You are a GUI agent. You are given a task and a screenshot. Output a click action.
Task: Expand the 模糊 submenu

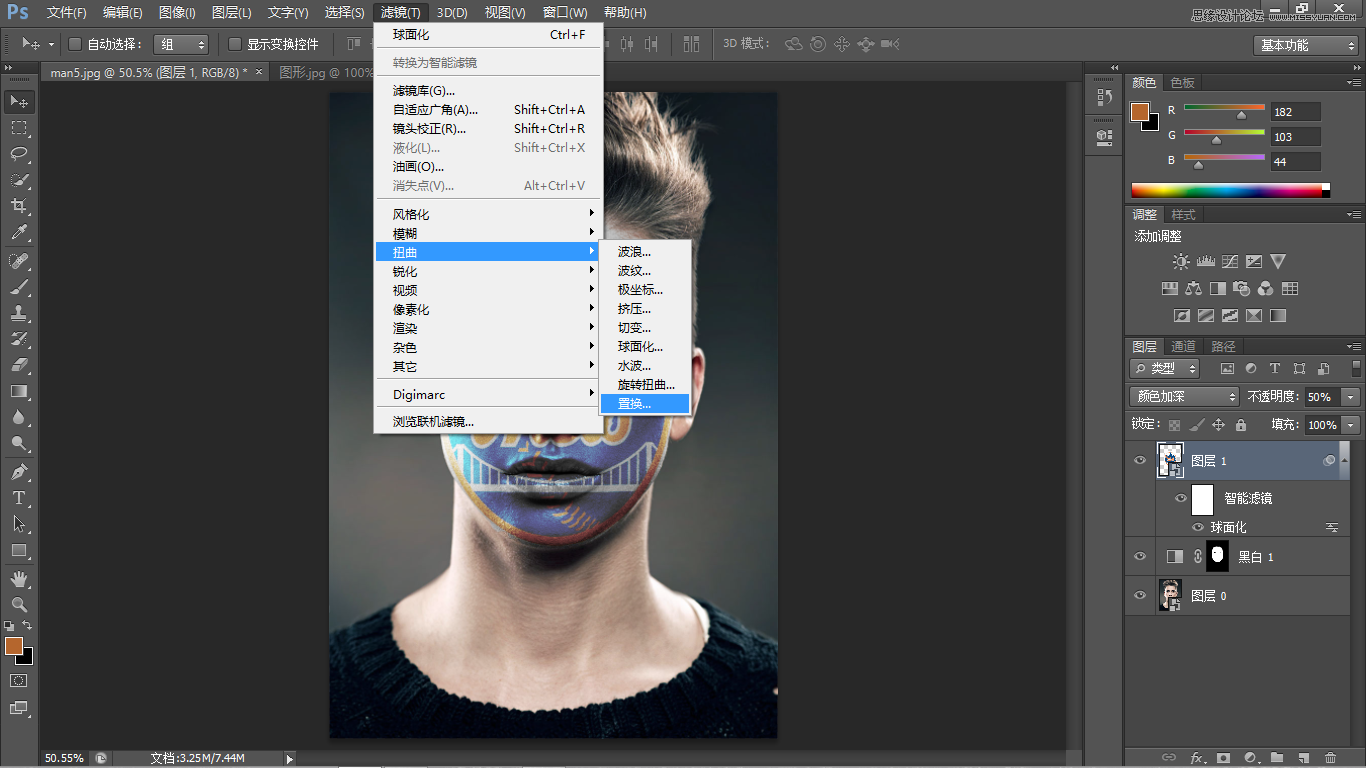pyautogui.click(x=488, y=233)
